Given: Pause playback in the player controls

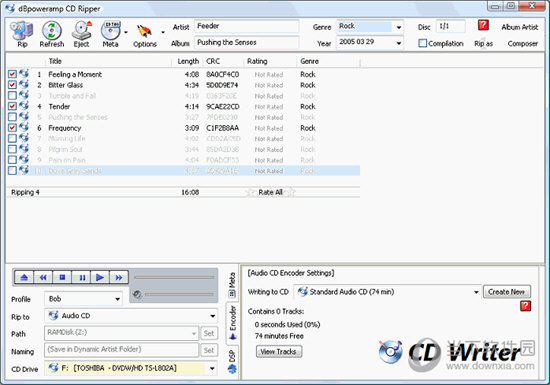Looking at the screenshot, I should tap(81, 277).
